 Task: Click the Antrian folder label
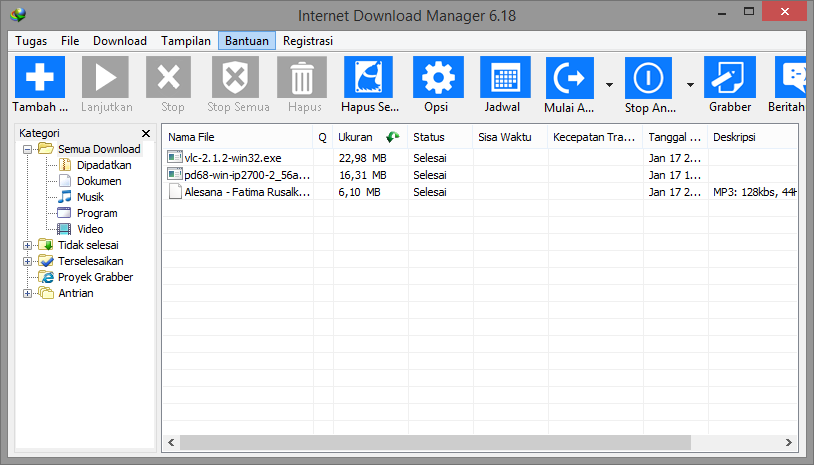[x=76, y=293]
